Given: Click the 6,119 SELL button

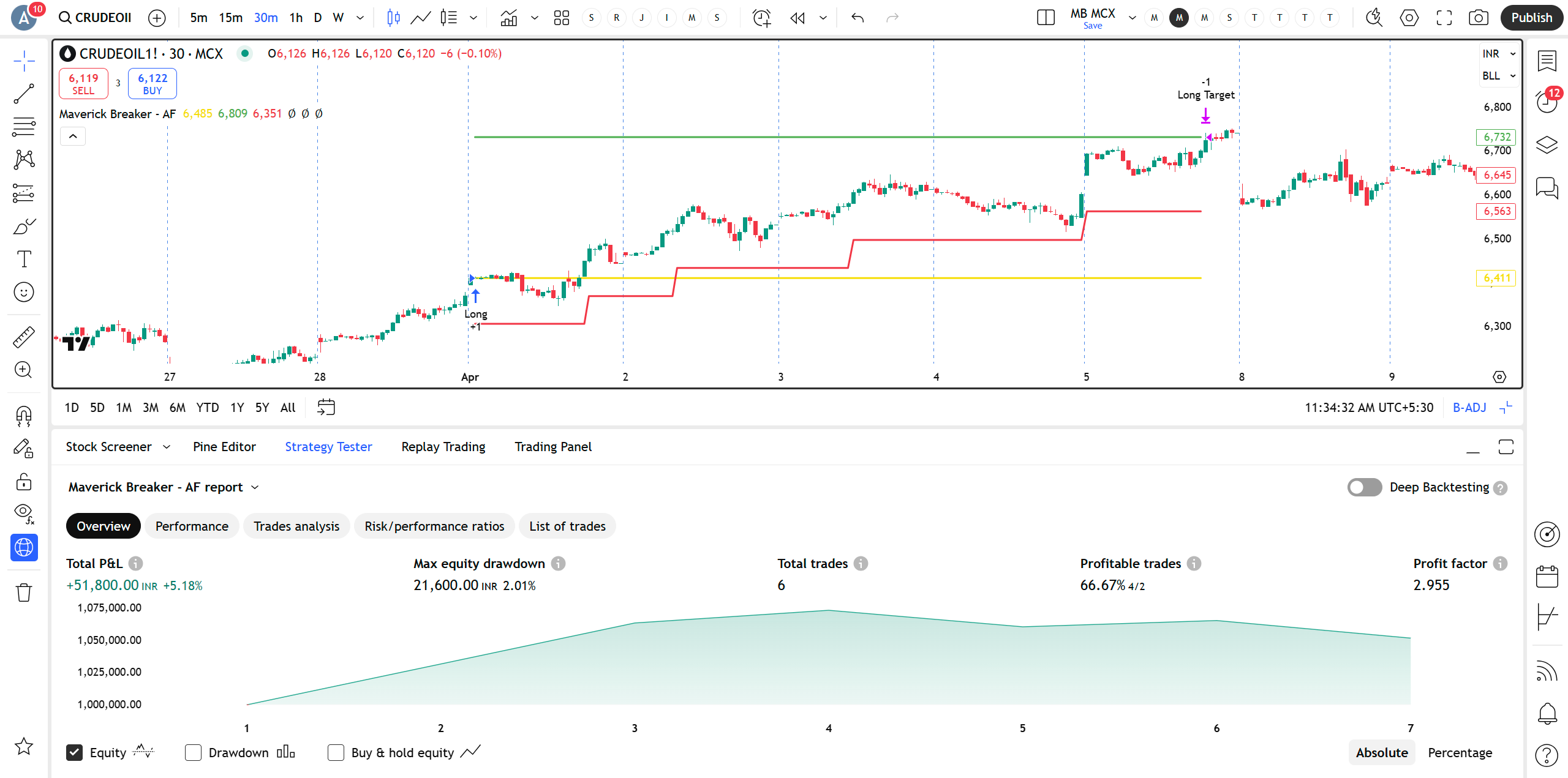Looking at the screenshot, I should (x=83, y=84).
